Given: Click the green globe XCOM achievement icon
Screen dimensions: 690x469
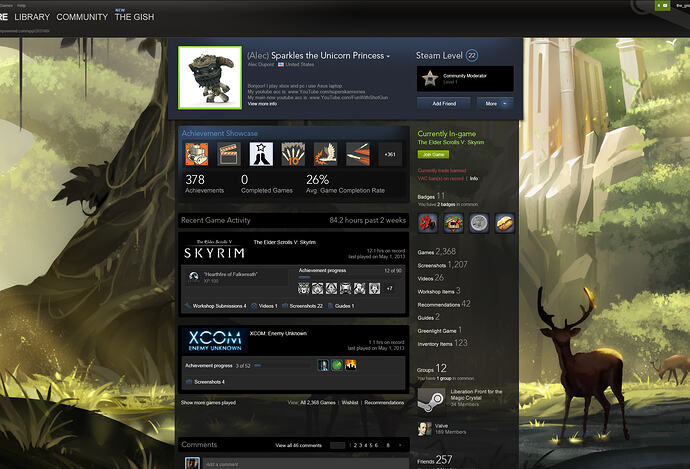Looking at the screenshot, I should (337, 365).
